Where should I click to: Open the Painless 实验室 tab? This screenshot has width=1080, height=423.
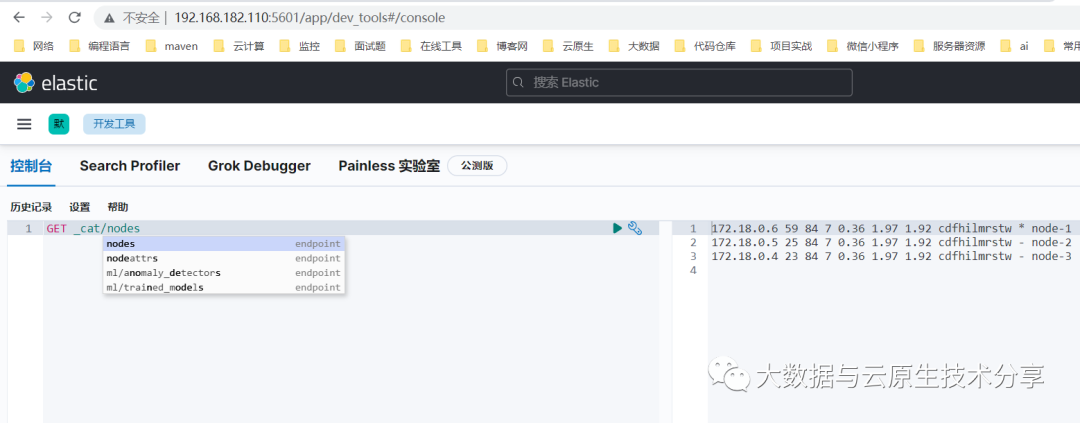tap(389, 166)
